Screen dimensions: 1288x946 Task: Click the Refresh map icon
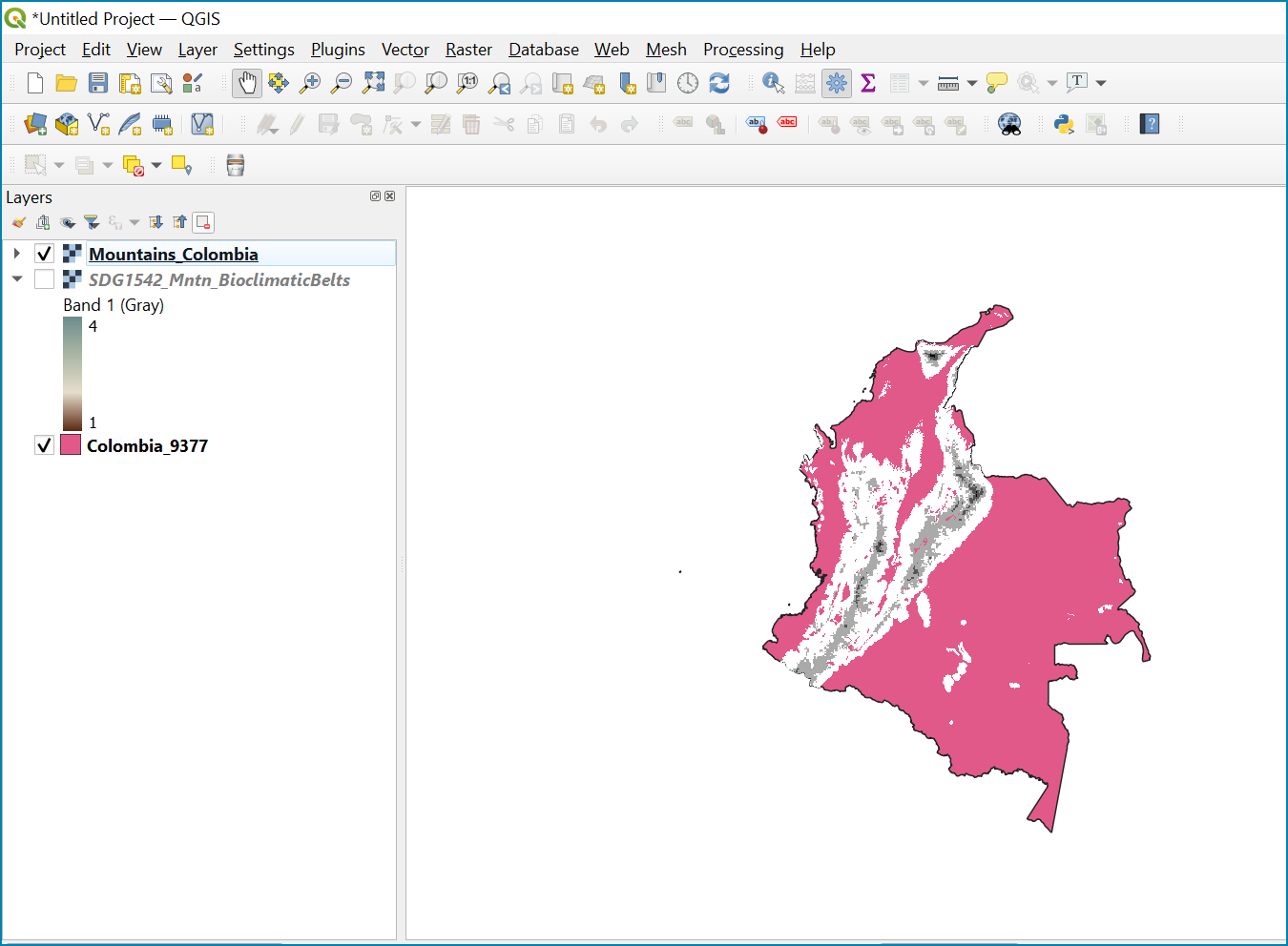click(719, 83)
